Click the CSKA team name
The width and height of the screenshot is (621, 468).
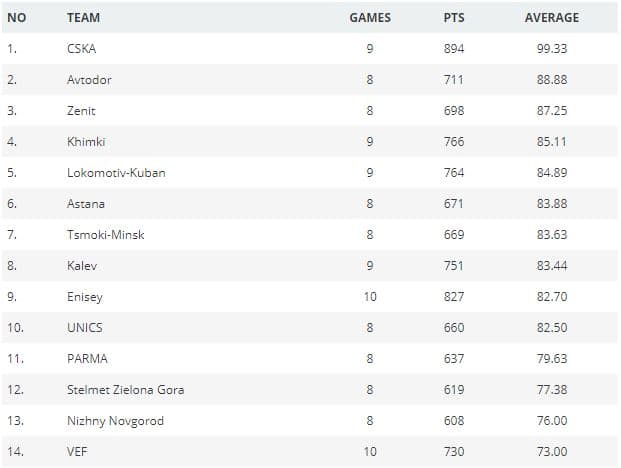pyautogui.click(x=81, y=48)
